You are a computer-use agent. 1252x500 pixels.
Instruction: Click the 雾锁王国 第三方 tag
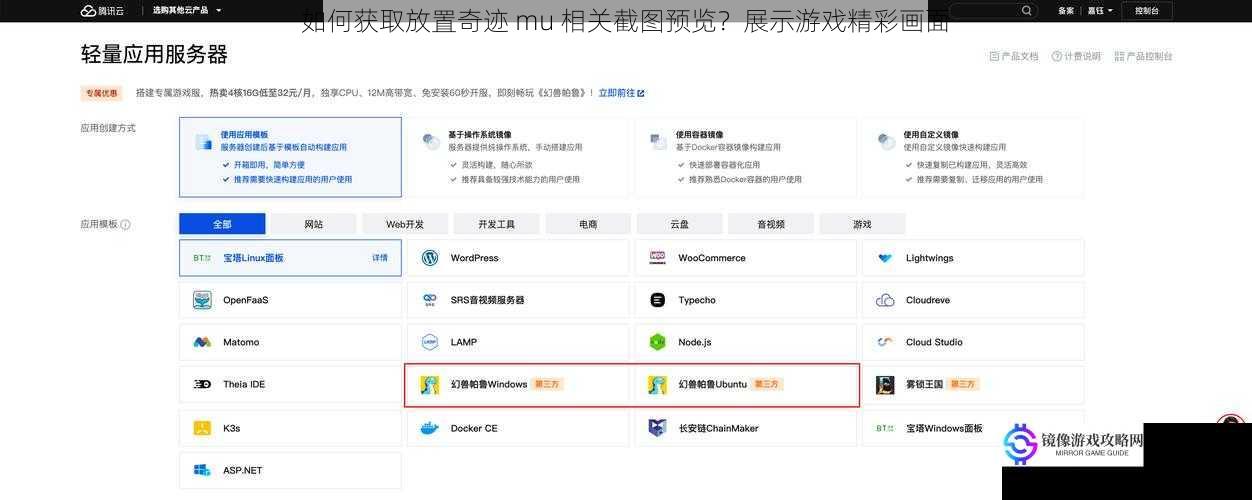[963, 384]
